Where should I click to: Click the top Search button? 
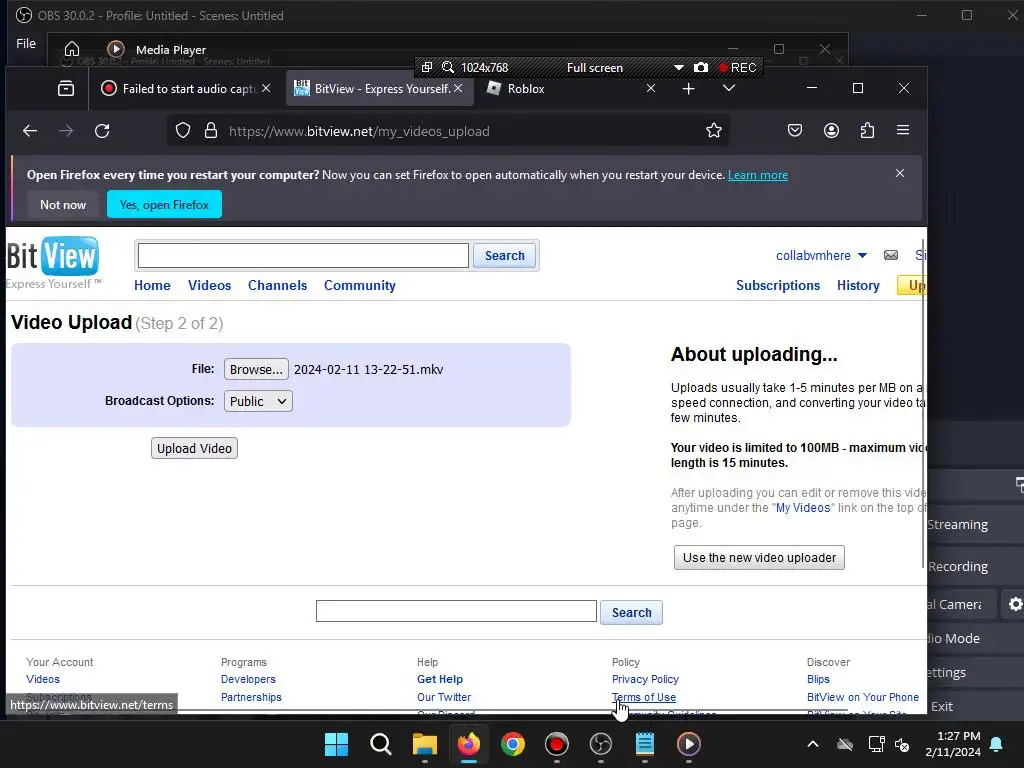504,255
